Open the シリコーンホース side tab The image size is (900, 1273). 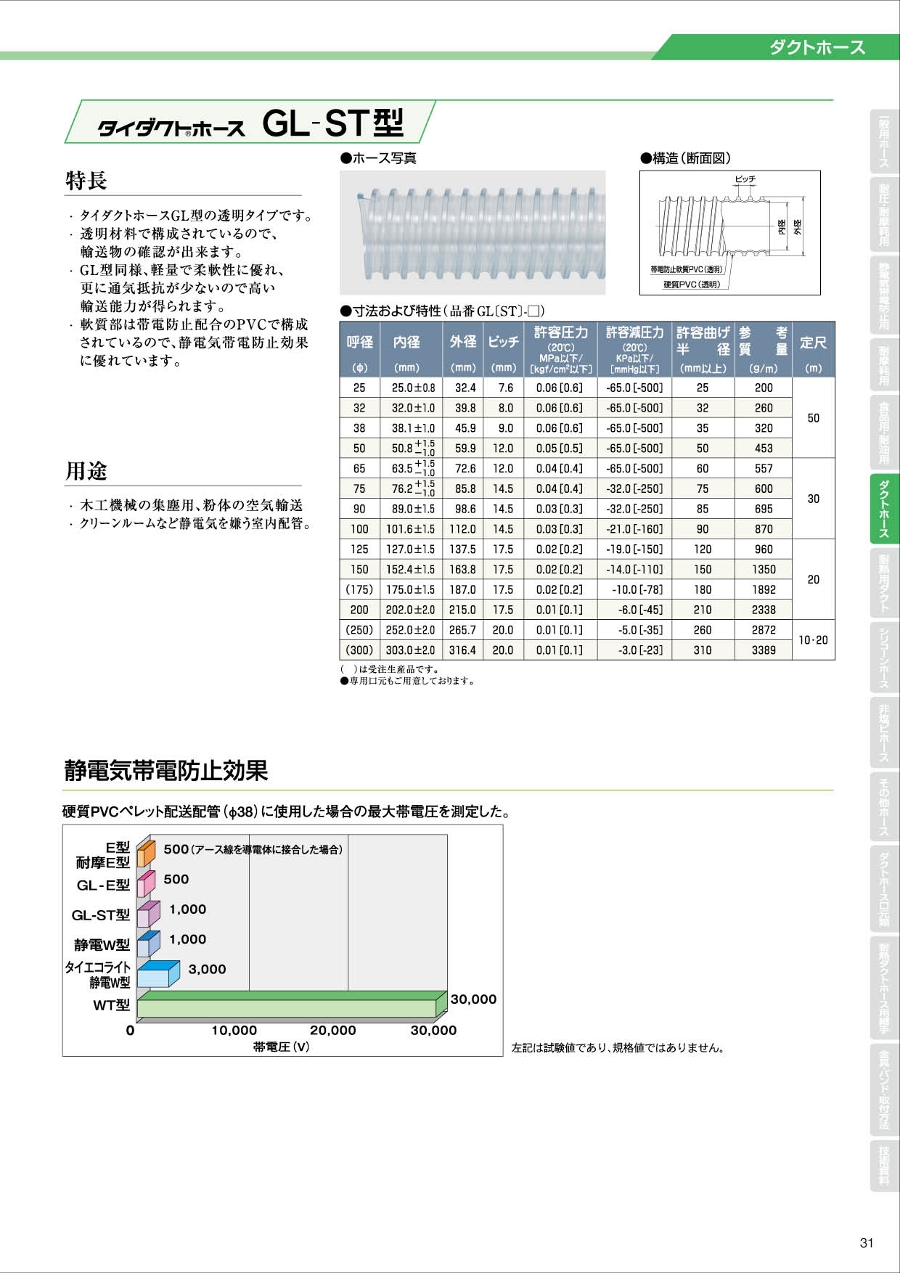pyautogui.click(x=884, y=658)
